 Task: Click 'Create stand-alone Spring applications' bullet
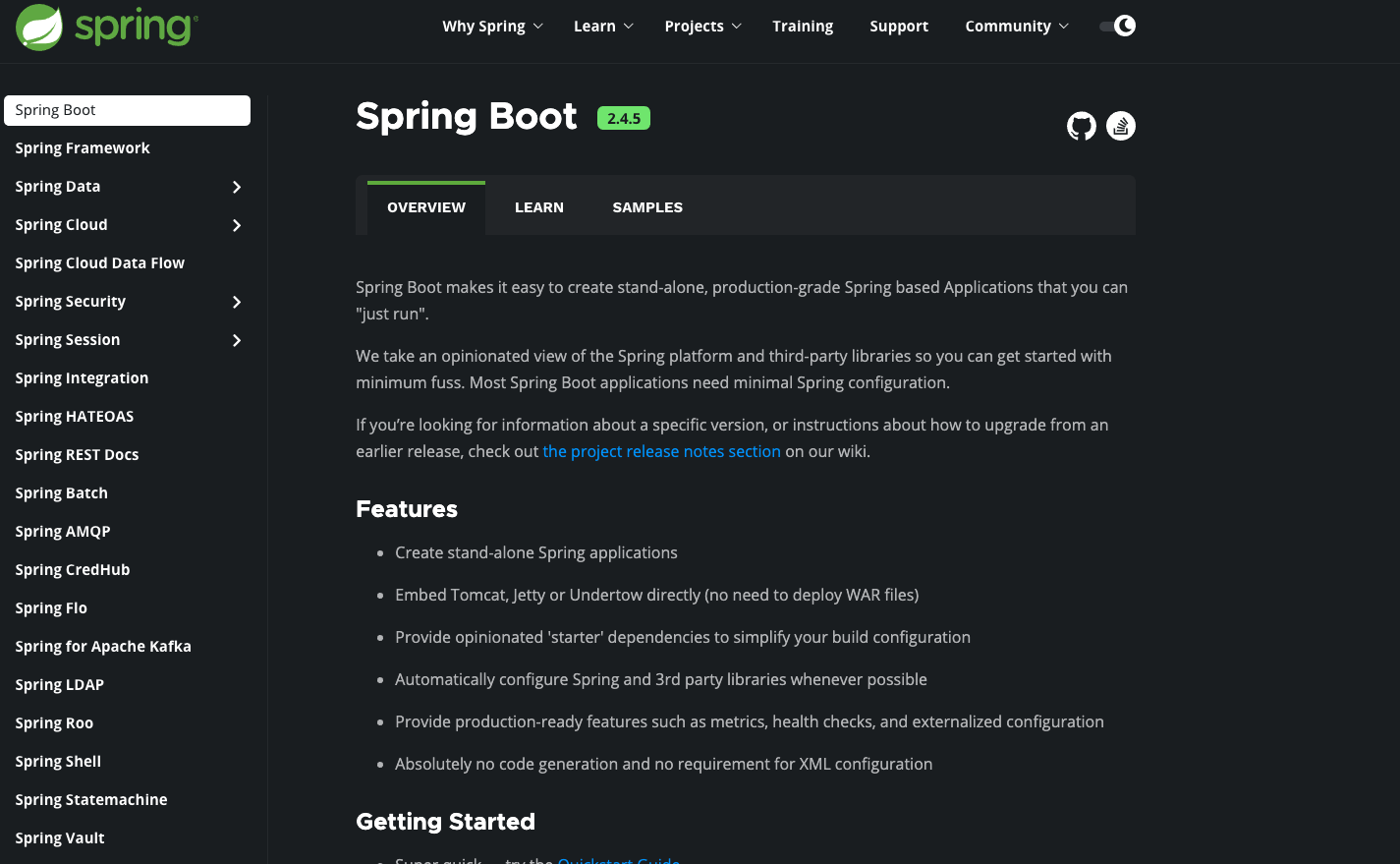[x=536, y=552]
